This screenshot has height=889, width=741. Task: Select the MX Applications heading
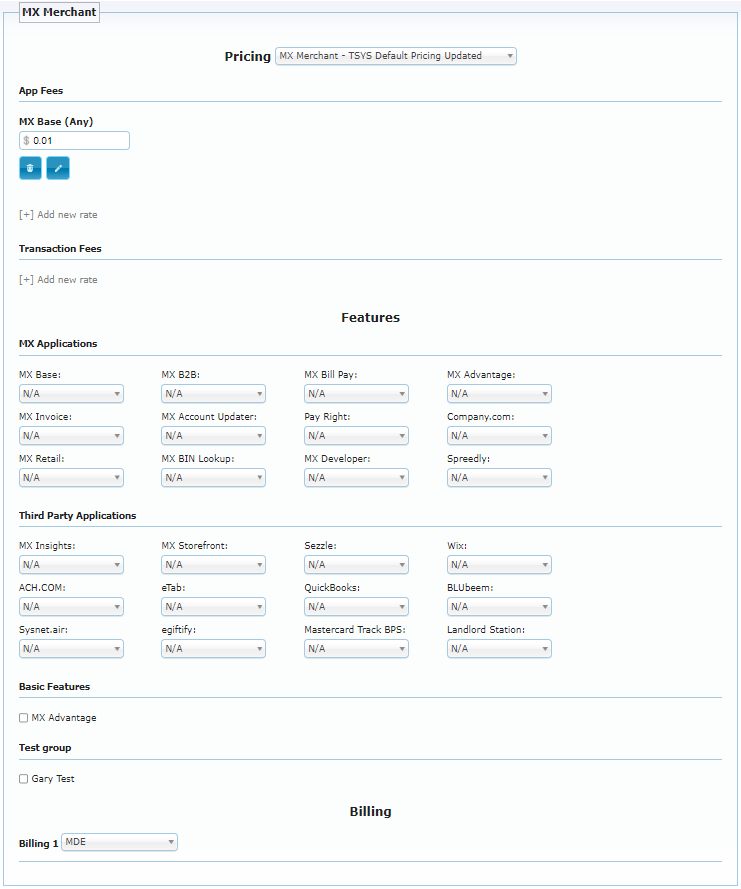pos(58,344)
